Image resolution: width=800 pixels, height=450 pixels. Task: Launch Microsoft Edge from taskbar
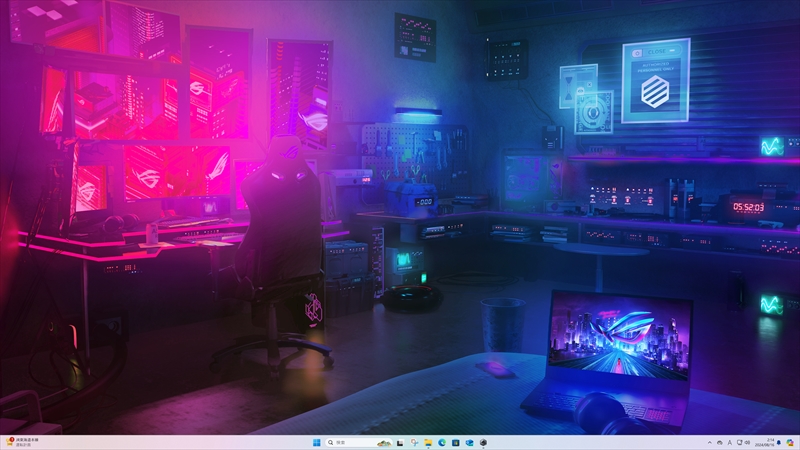tap(442, 442)
